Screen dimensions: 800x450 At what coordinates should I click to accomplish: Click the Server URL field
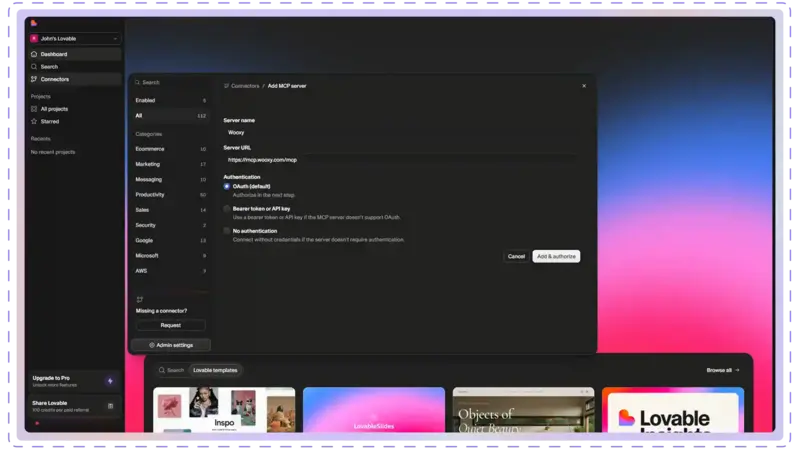(x=401, y=160)
